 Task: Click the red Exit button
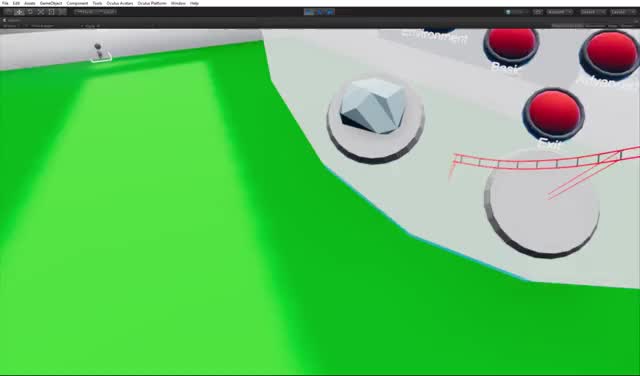[x=554, y=113]
